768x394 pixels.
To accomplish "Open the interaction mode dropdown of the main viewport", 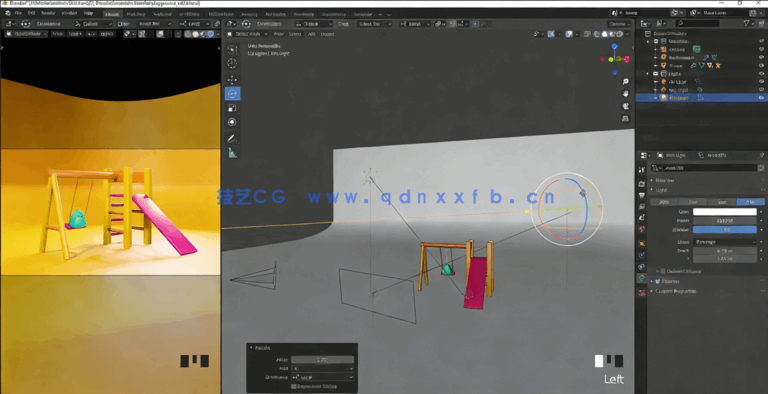I will coord(247,34).
